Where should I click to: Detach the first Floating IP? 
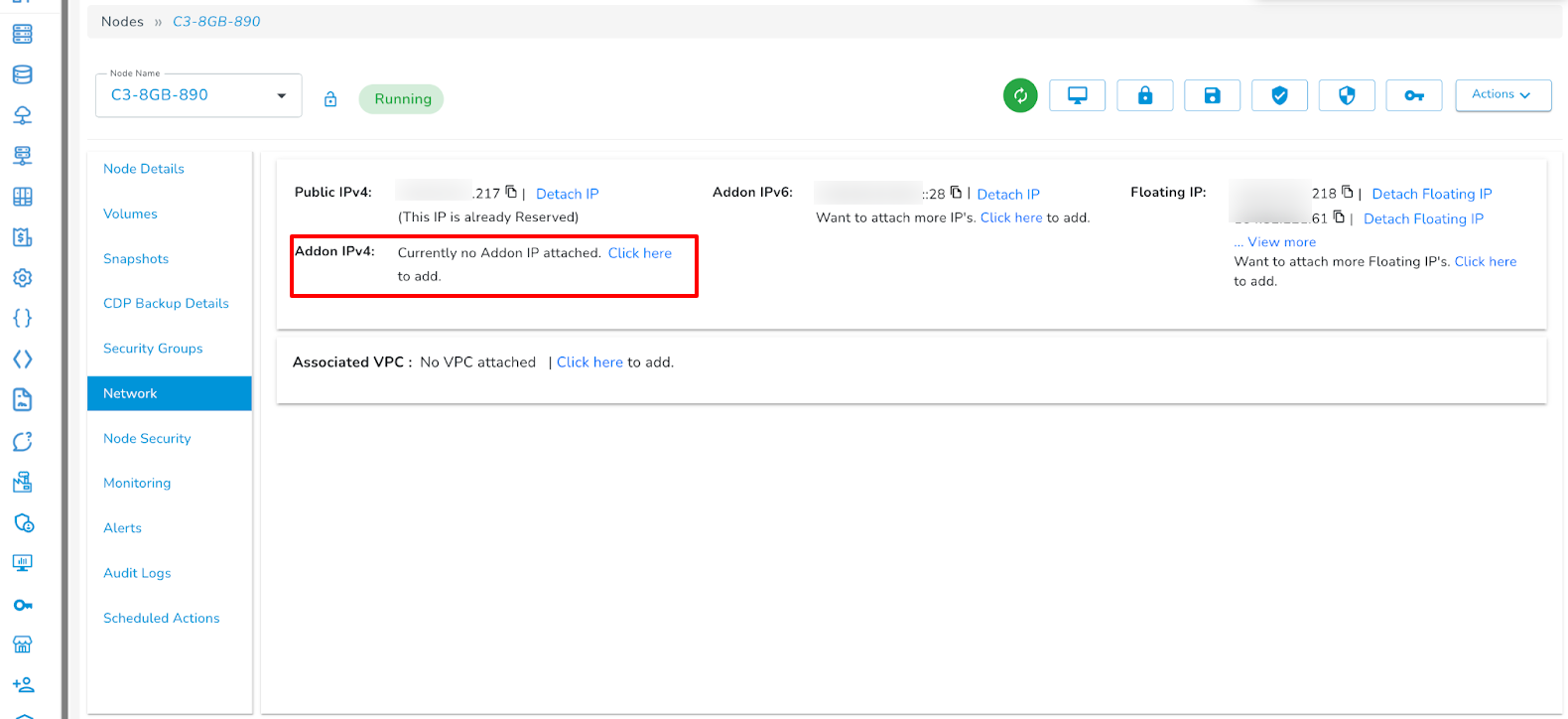point(1431,194)
